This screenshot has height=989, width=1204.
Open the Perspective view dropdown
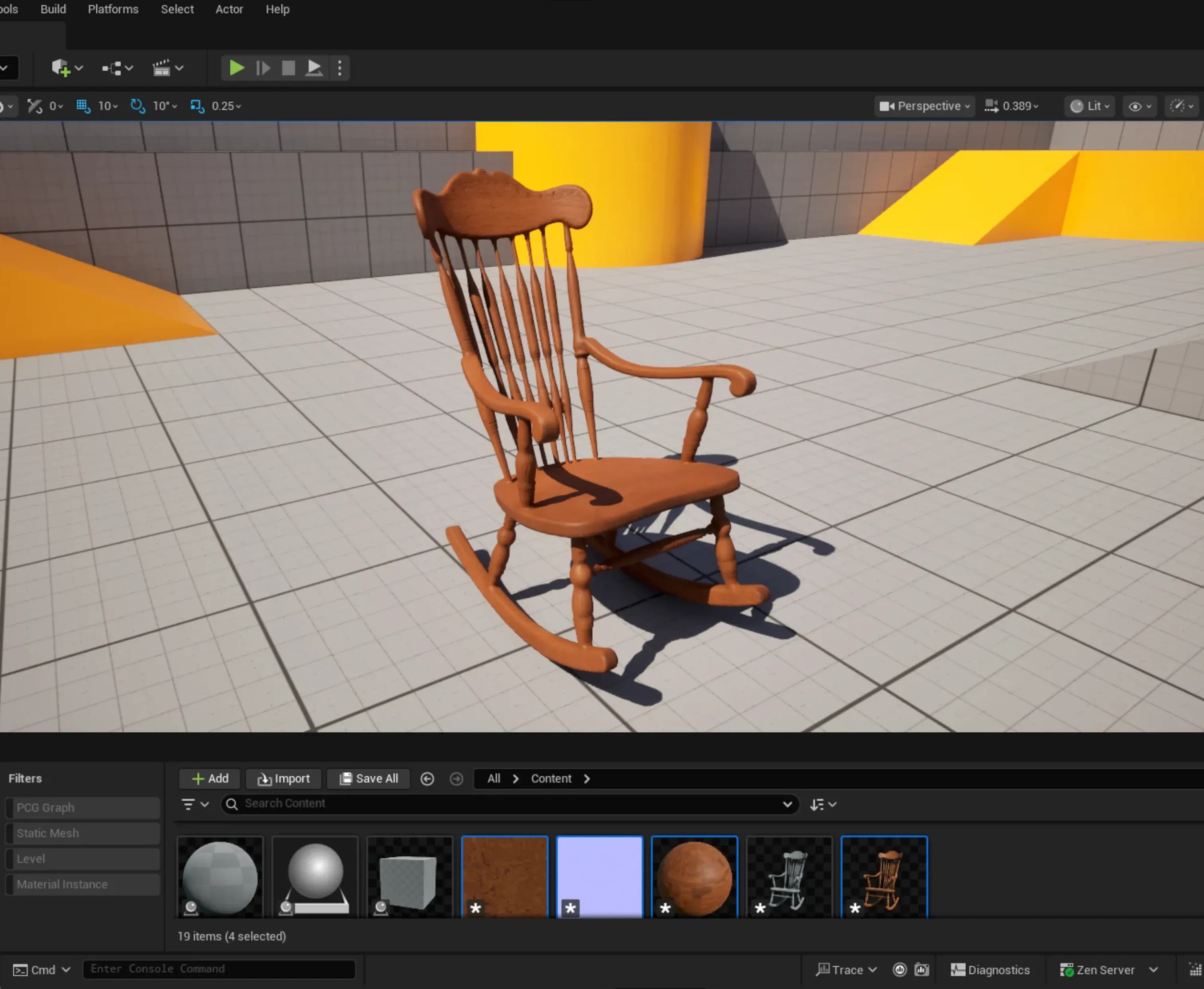(x=924, y=106)
